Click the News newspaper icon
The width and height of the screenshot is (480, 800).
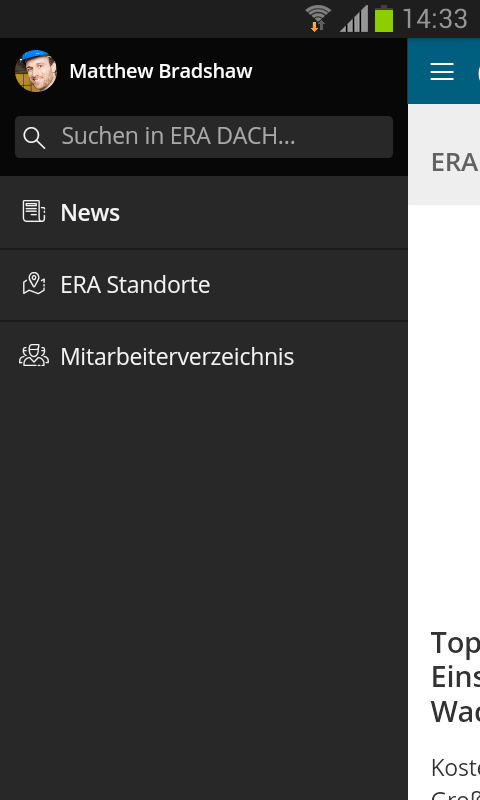click(x=34, y=211)
